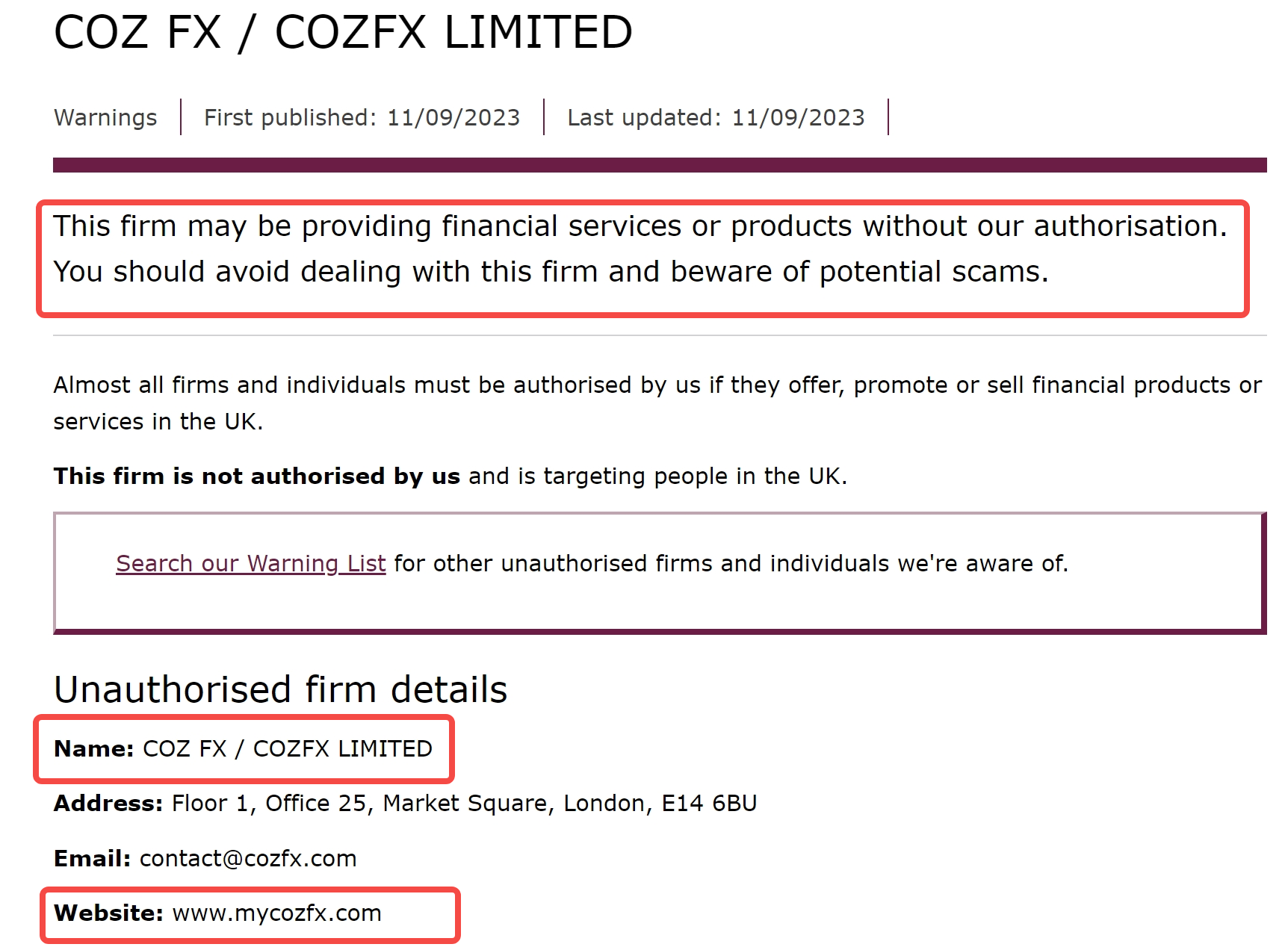Click the bold Address label
This screenshot has height=950, width=1288.
click(x=108, y=803)
